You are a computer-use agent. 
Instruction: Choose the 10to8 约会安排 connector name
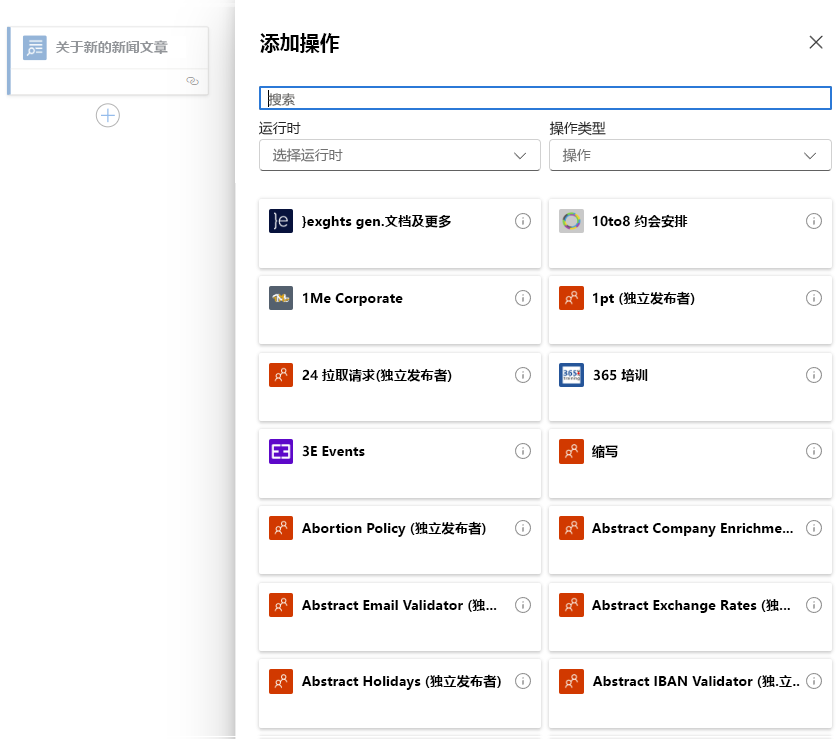[640, 221]
